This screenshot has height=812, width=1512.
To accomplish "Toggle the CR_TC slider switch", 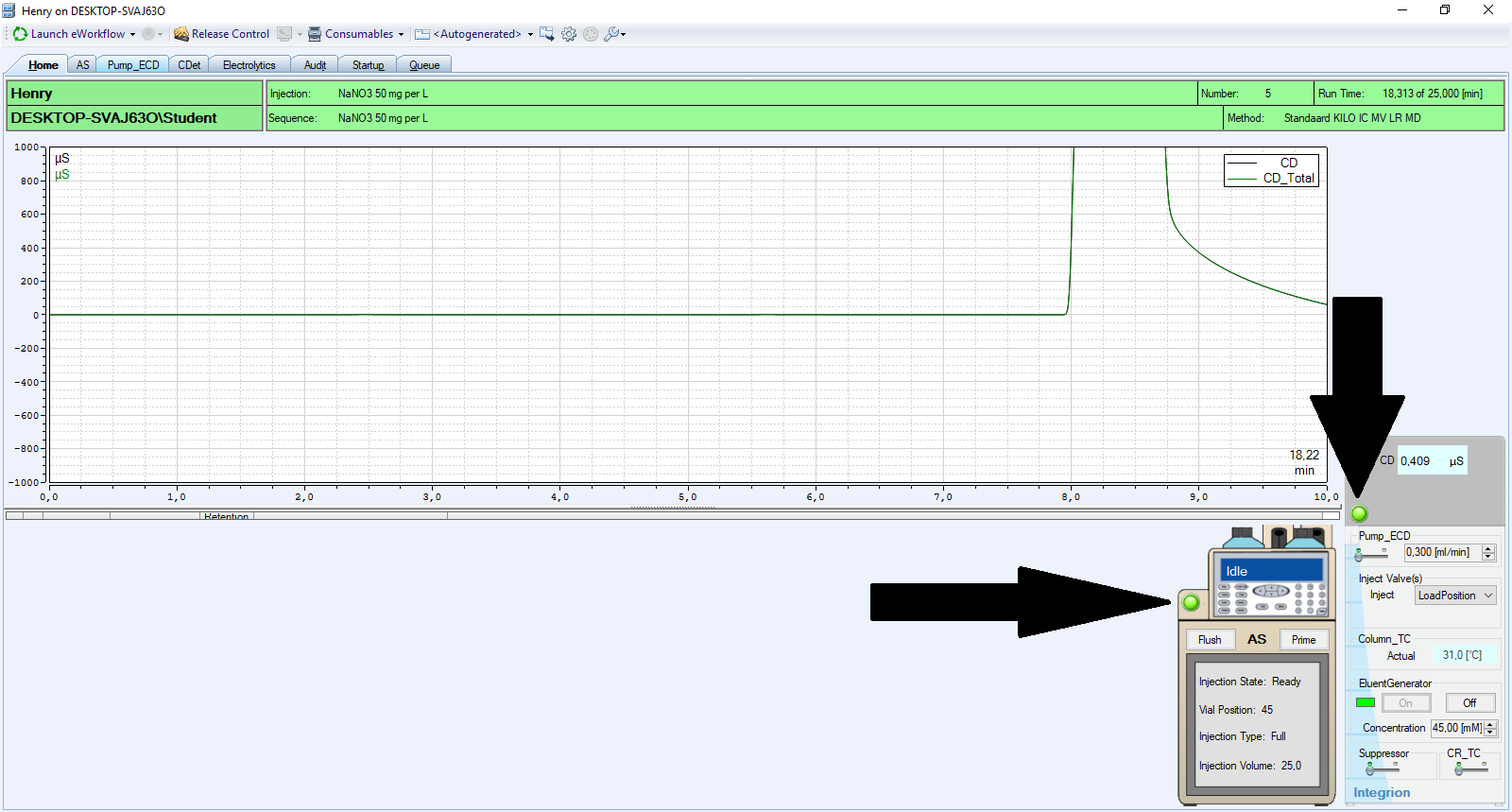I will [x=1470, y=769].
